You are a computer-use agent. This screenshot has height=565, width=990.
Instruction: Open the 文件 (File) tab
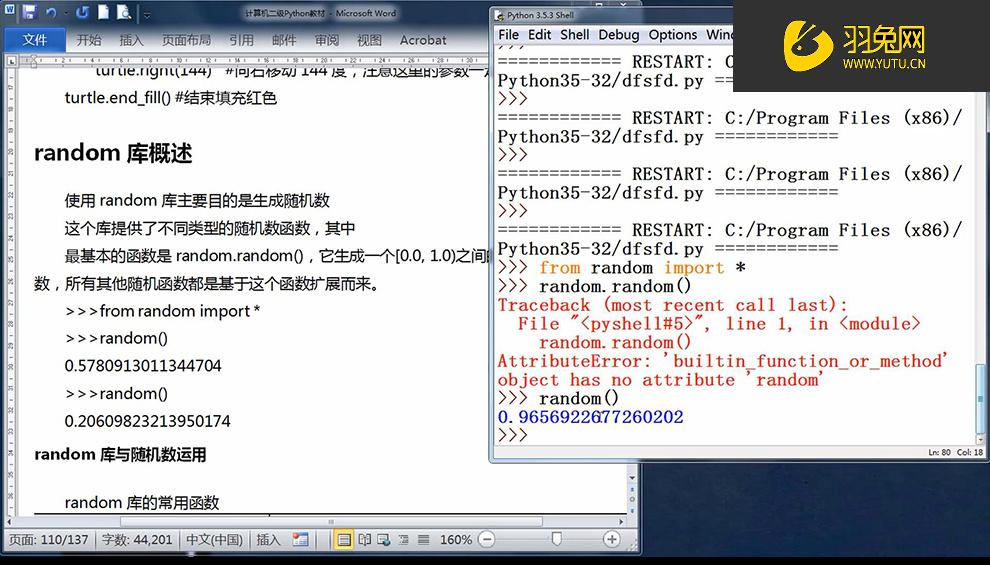35,40
